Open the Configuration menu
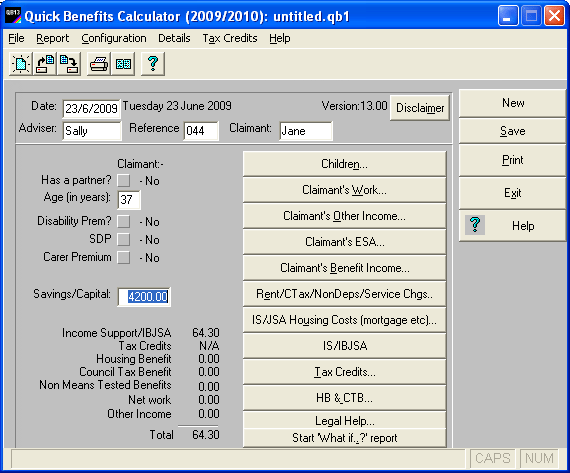This screenshot has width=570, height=473. coord(114,38)
